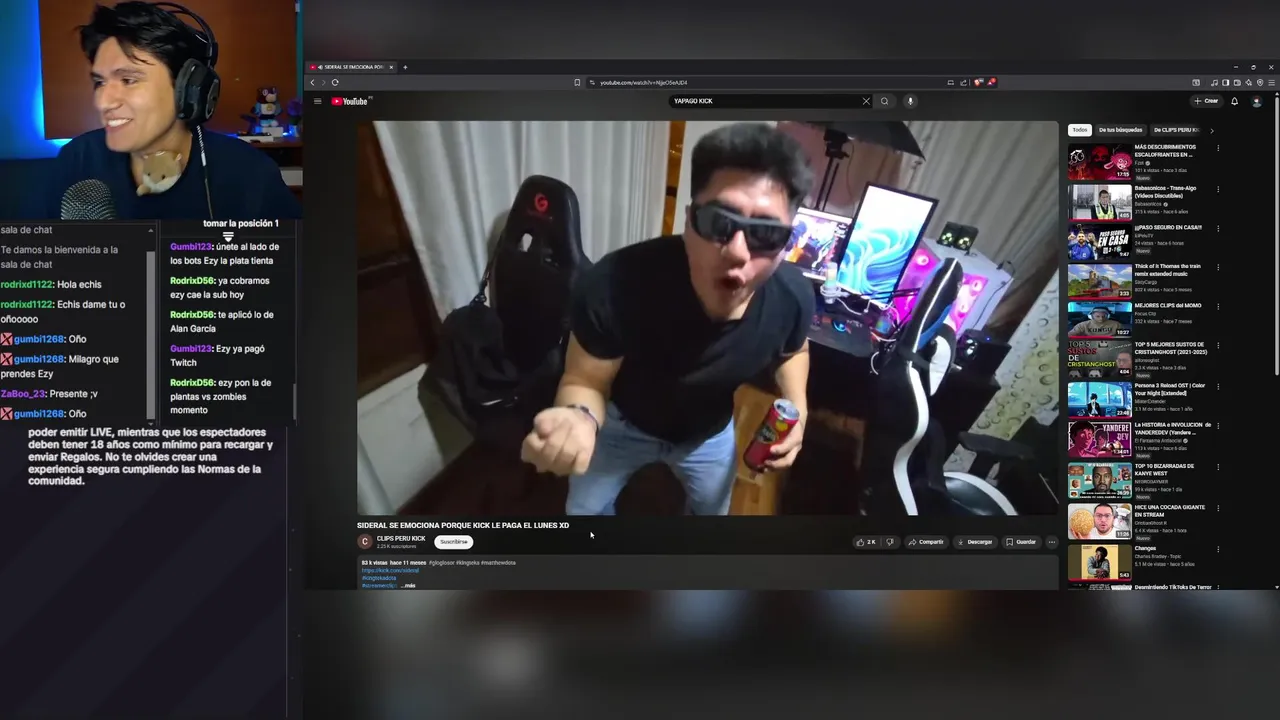Reload the YouTube page
The image size is (1280, 720).
335,82
